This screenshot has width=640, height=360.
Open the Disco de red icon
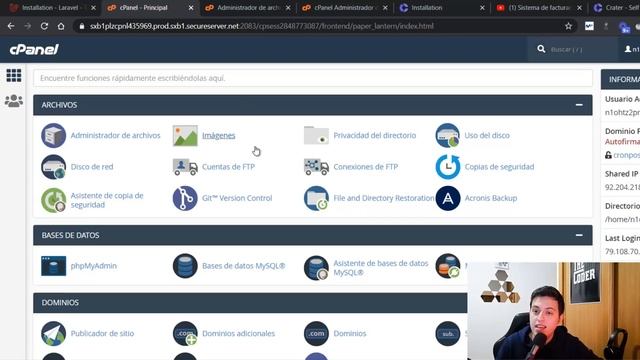coord(53,167)
